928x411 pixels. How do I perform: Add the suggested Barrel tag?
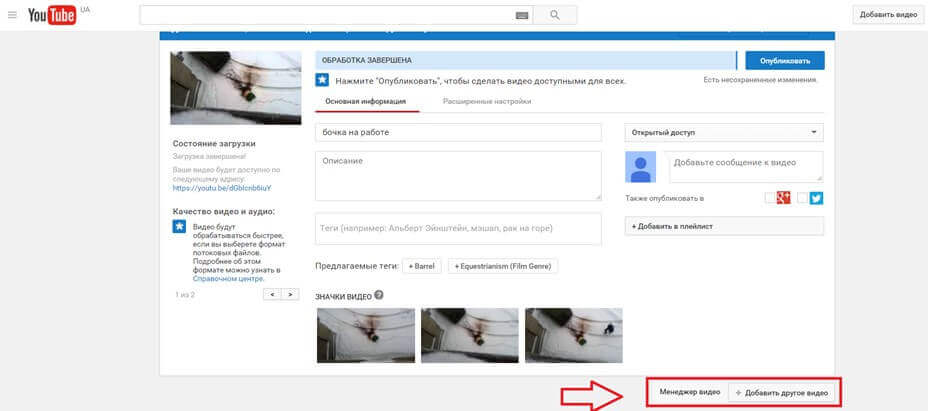tap(419, 266)
